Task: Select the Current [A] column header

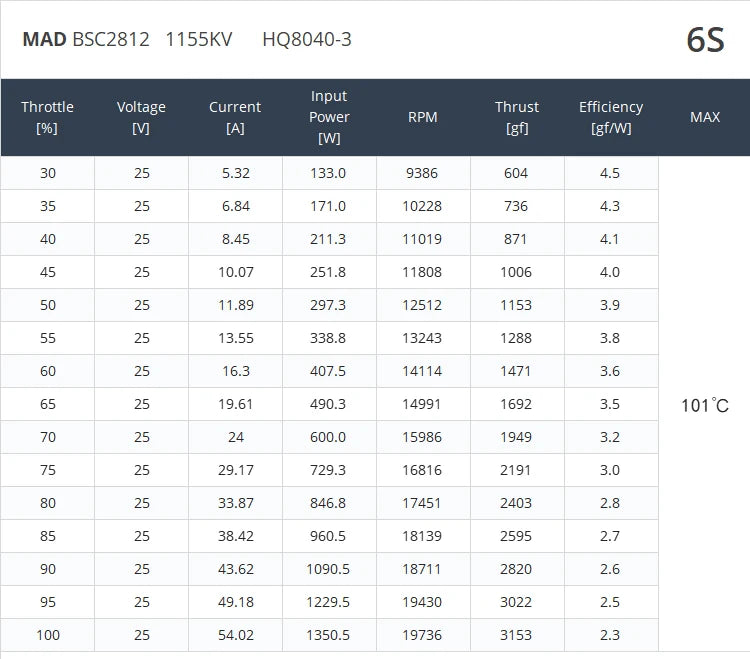Action: pos(235,117)
